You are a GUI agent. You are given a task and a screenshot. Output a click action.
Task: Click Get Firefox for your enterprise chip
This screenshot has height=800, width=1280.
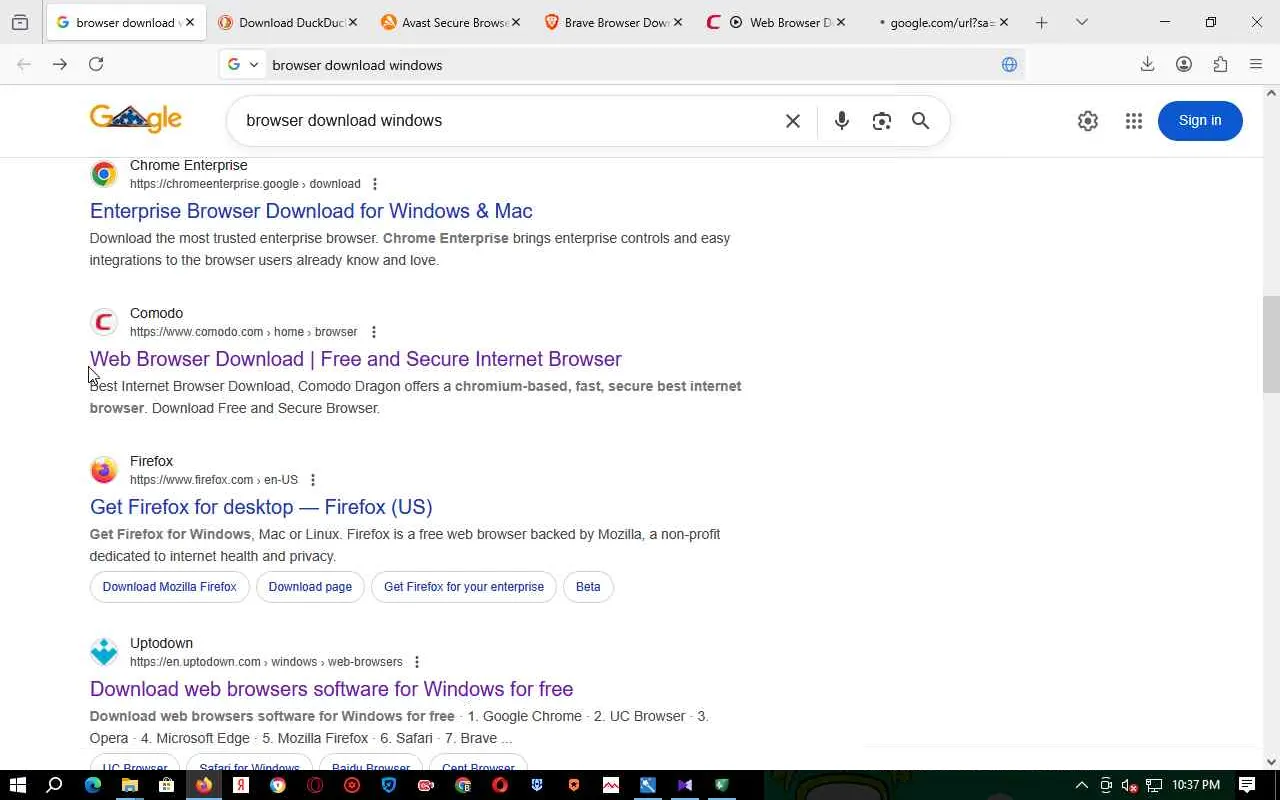(464, 587)
